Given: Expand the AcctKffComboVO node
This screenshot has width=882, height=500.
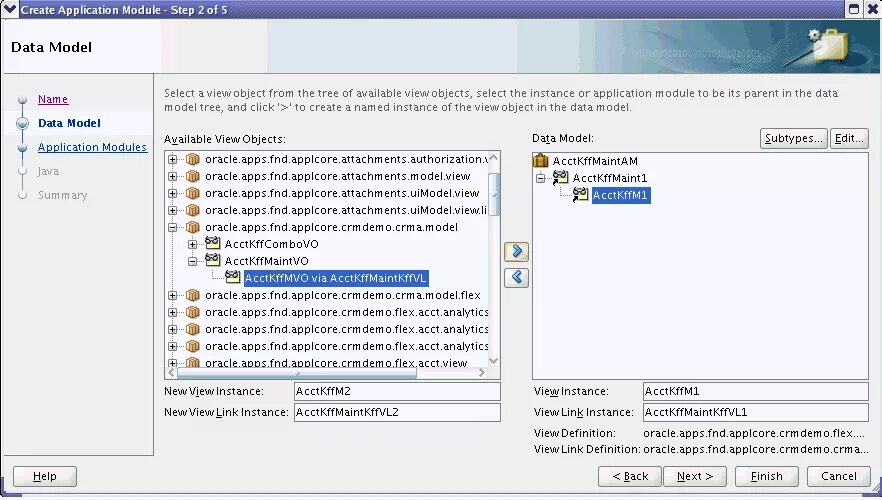Looking at the screenshot, I should [192, 244].
